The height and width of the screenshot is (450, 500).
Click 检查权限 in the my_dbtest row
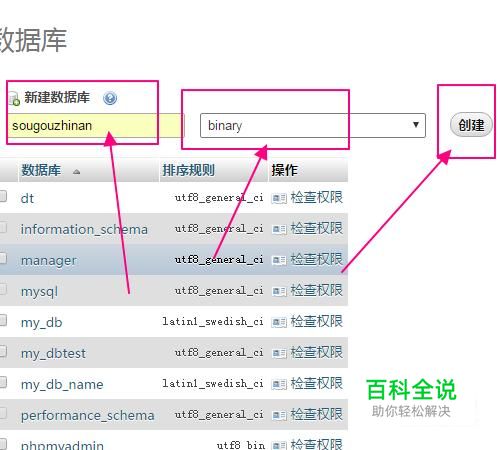316,352
